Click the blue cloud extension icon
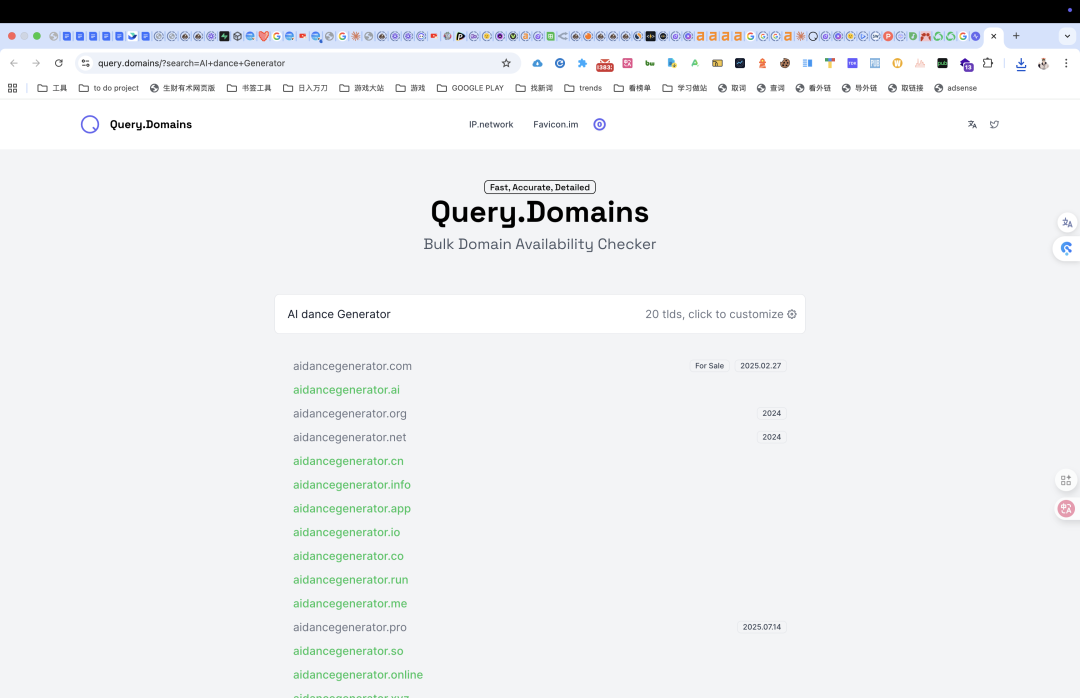The height and width of the screenshot is (698, 1080). coord(537,63)
